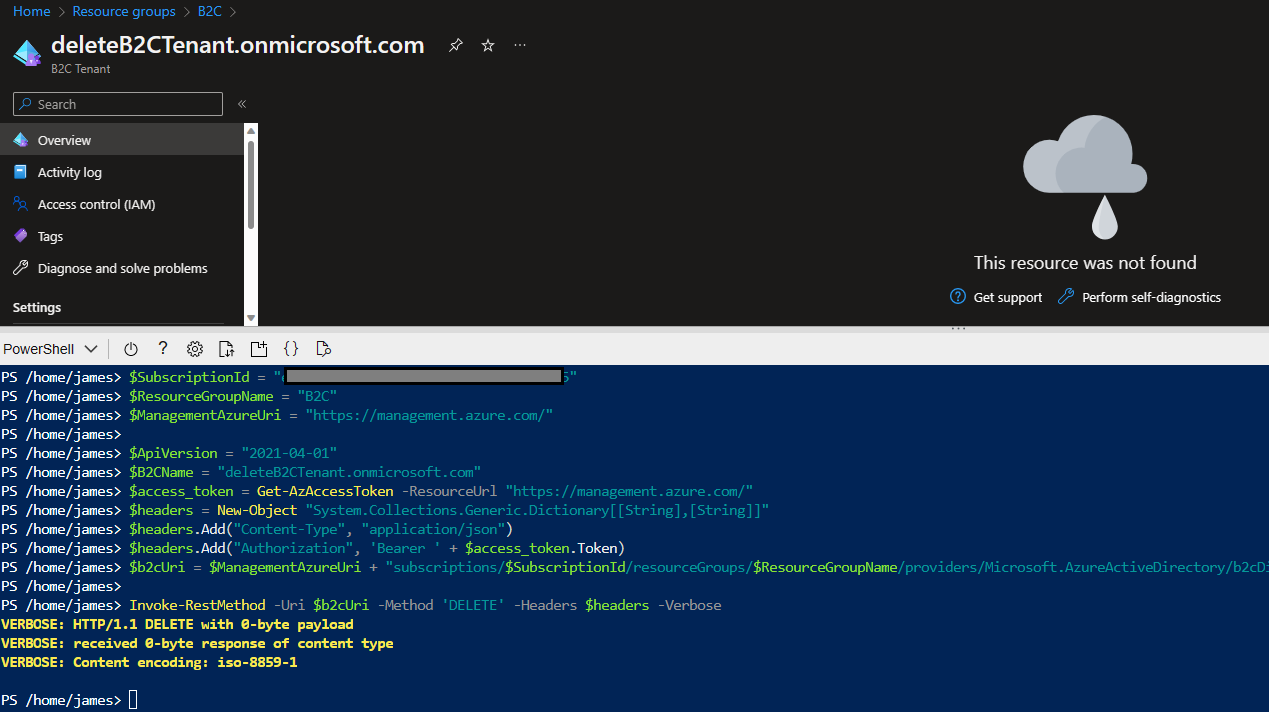This screenshot has width=1269, height=712.
Task: Mark the resource as favorite star
Action: (x=488, y=45)
